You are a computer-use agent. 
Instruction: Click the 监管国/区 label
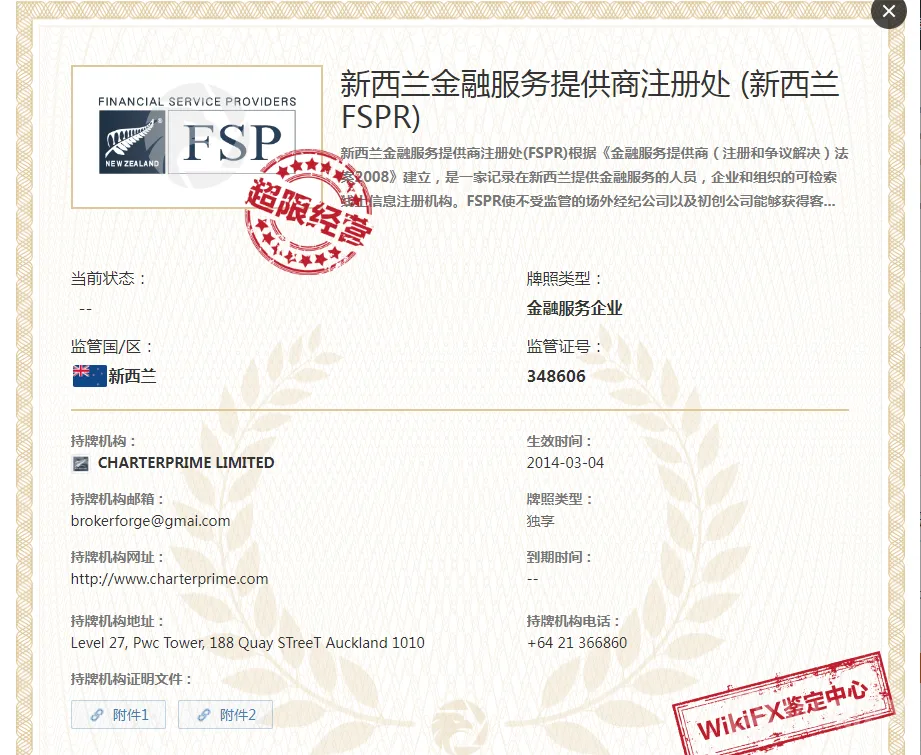(x=112, y=347)
